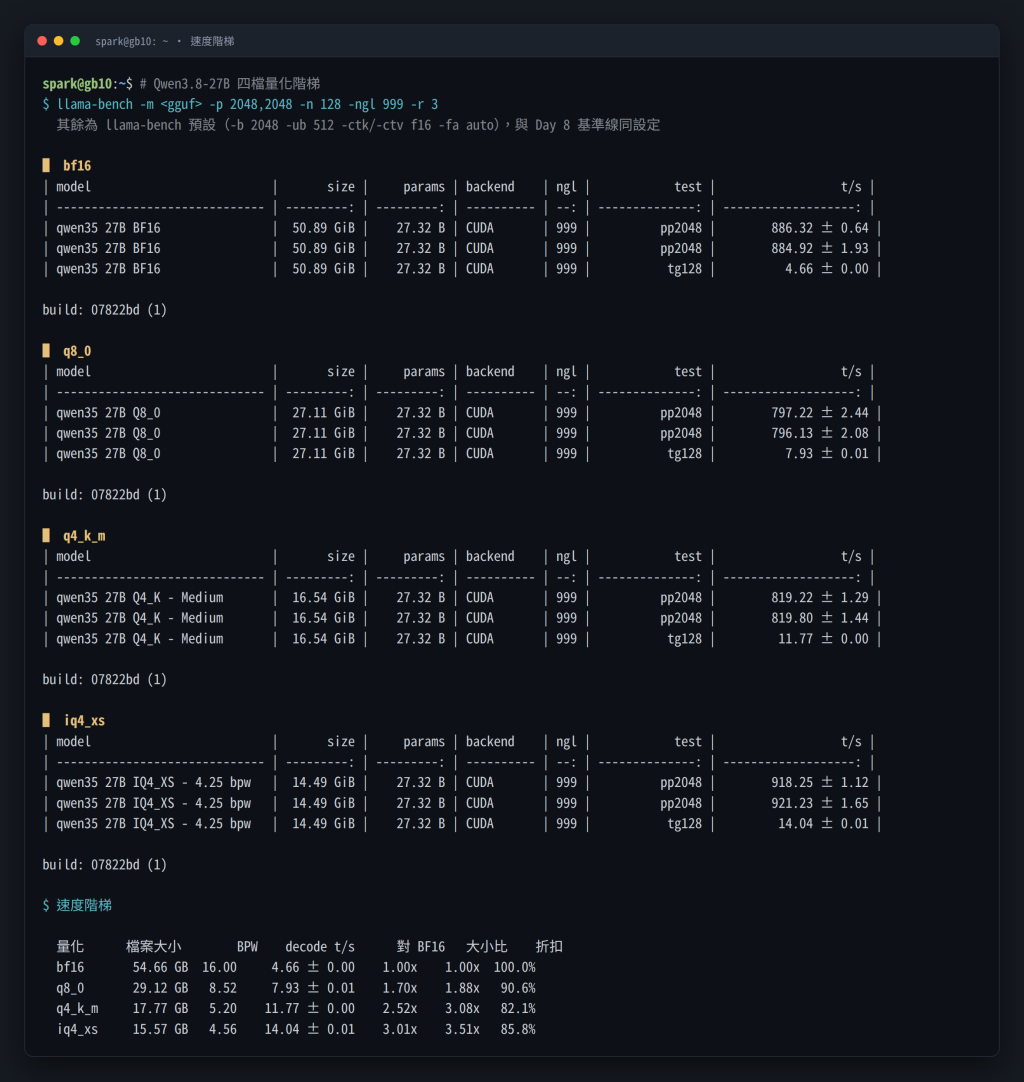Click the Q8_0 tg128 value '7.93 ± 0.01' in the q8_0 table
The width and height of the screenshot is (1024, 1082).
[x=827, y=453]
